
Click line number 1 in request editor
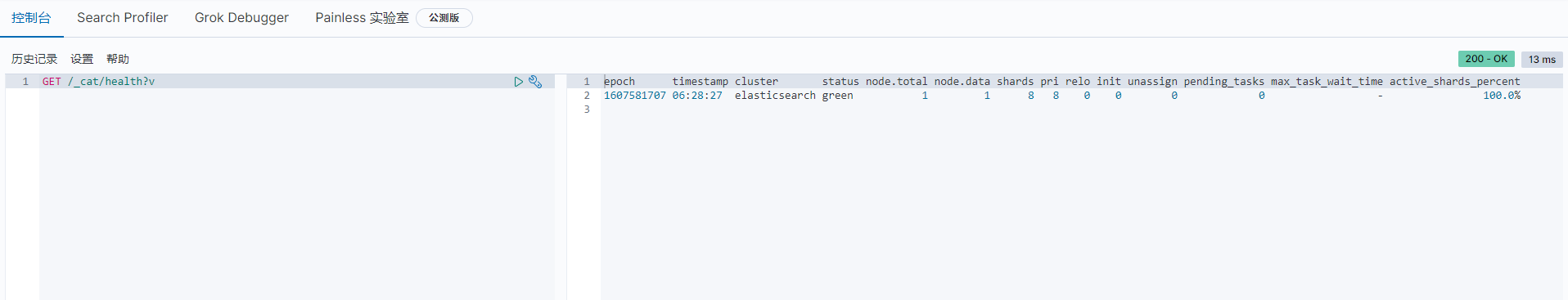[25, 82]
